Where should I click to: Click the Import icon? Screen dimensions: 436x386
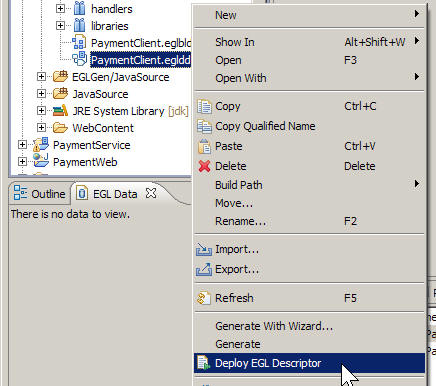tap(204, 249)
